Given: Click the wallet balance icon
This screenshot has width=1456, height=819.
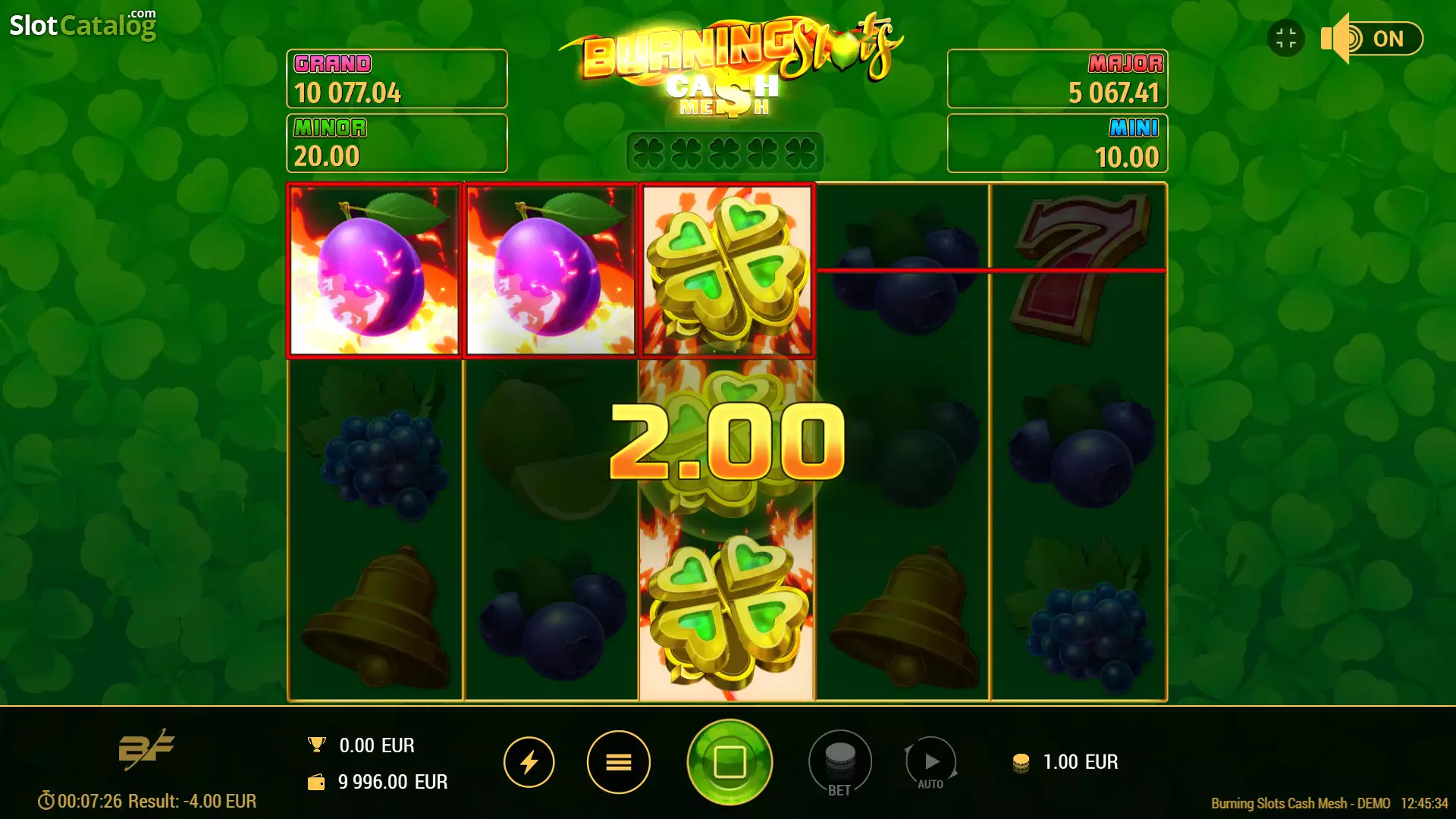Looking at the screenshot, I should [x=316, y=782].
